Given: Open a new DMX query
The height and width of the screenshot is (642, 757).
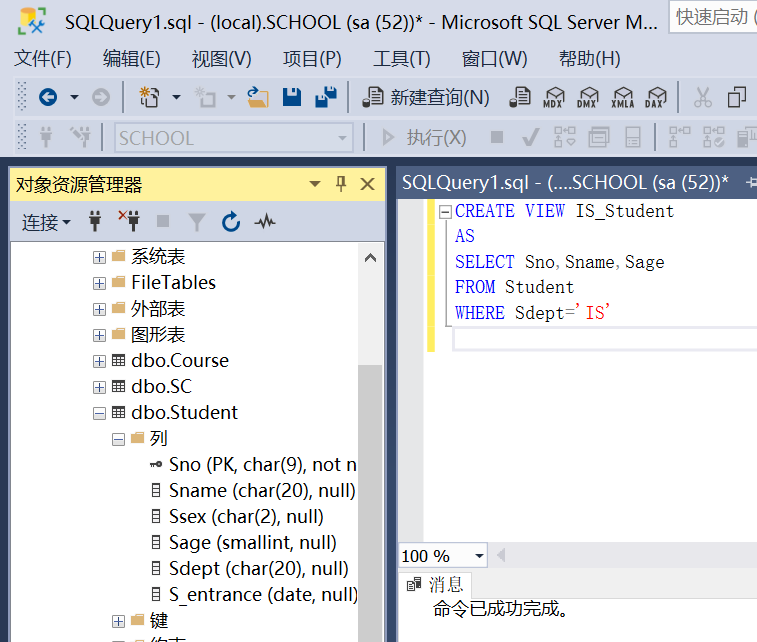Looking at the screenshot, I should 588,97.
